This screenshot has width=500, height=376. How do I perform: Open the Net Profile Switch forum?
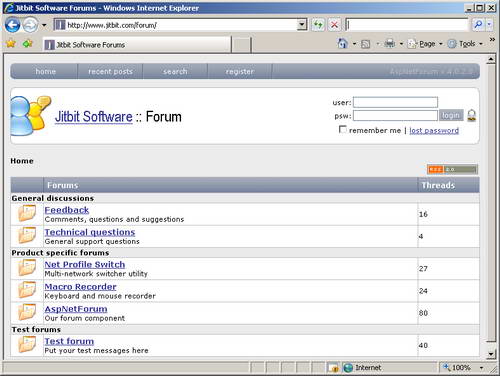85,264
